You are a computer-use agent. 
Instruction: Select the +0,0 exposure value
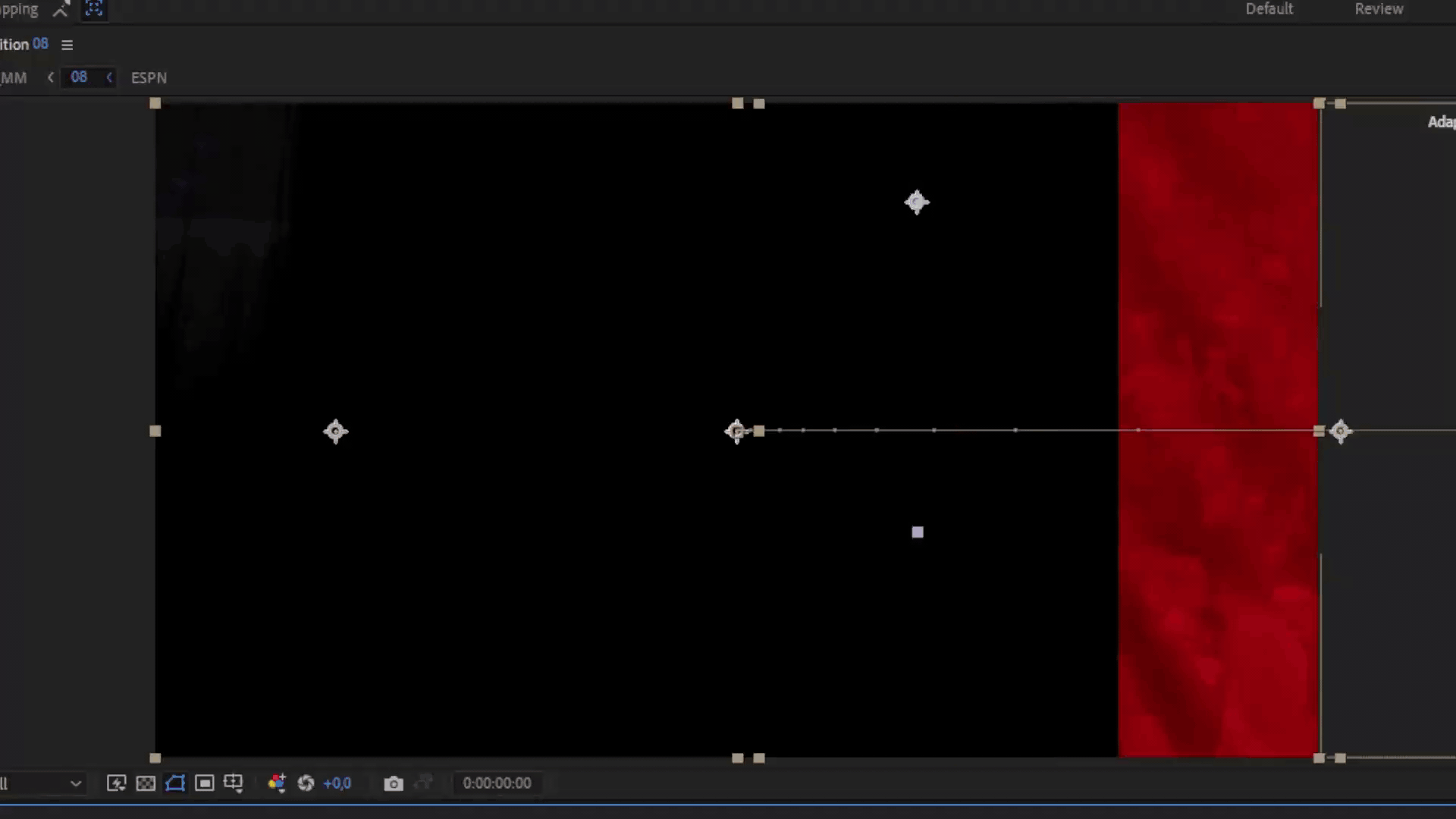pos(337,783)
